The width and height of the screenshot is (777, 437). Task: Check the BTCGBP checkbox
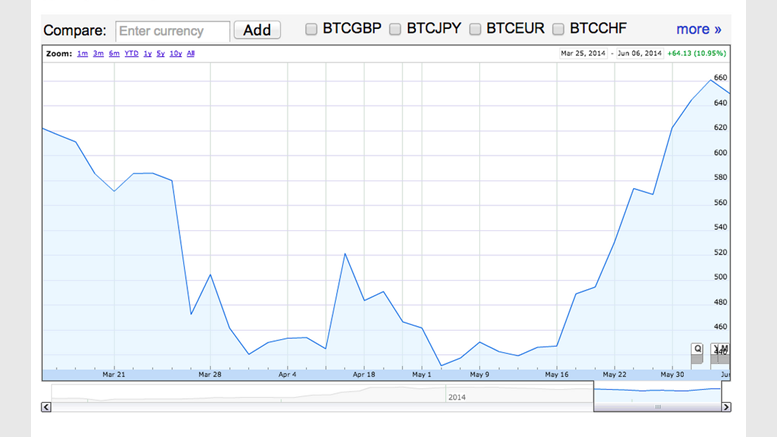click(x=311, y=29)
